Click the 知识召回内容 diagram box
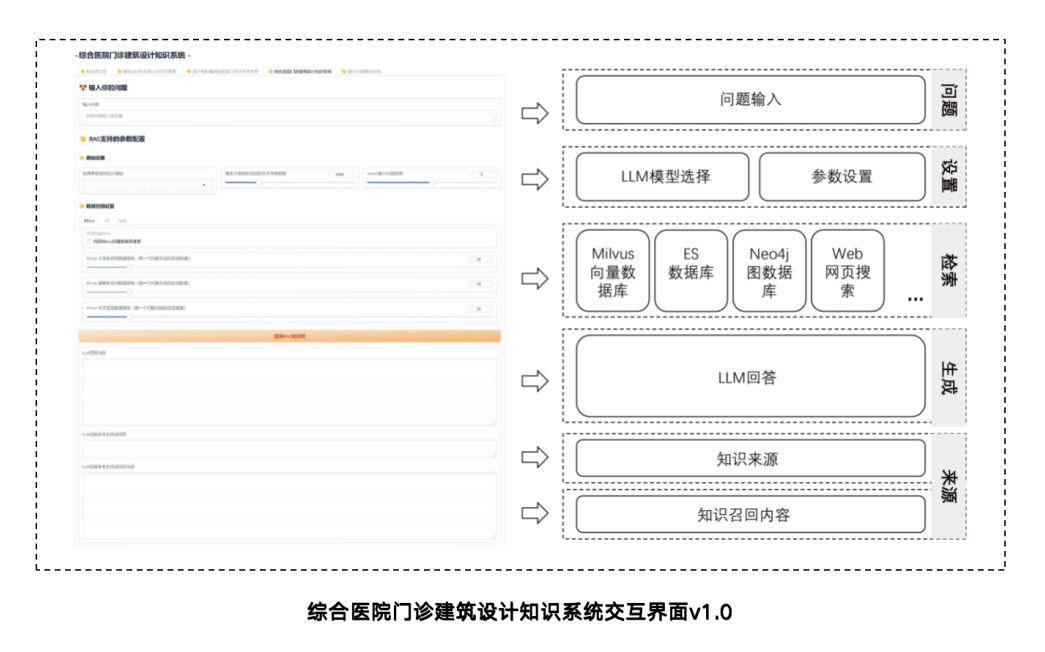The image size is (1045, 652). [x=750, y=514]
